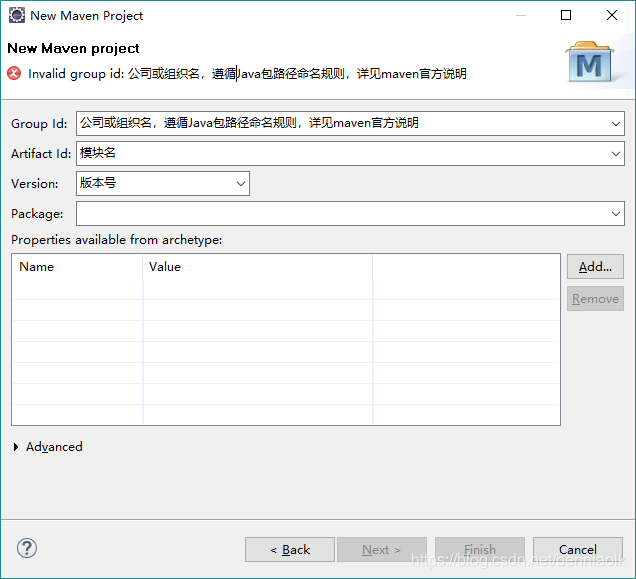This screenshot has height=579, width=636.
Task: Click the 'New Maven project' heading
Action: [x=73, y=48]
